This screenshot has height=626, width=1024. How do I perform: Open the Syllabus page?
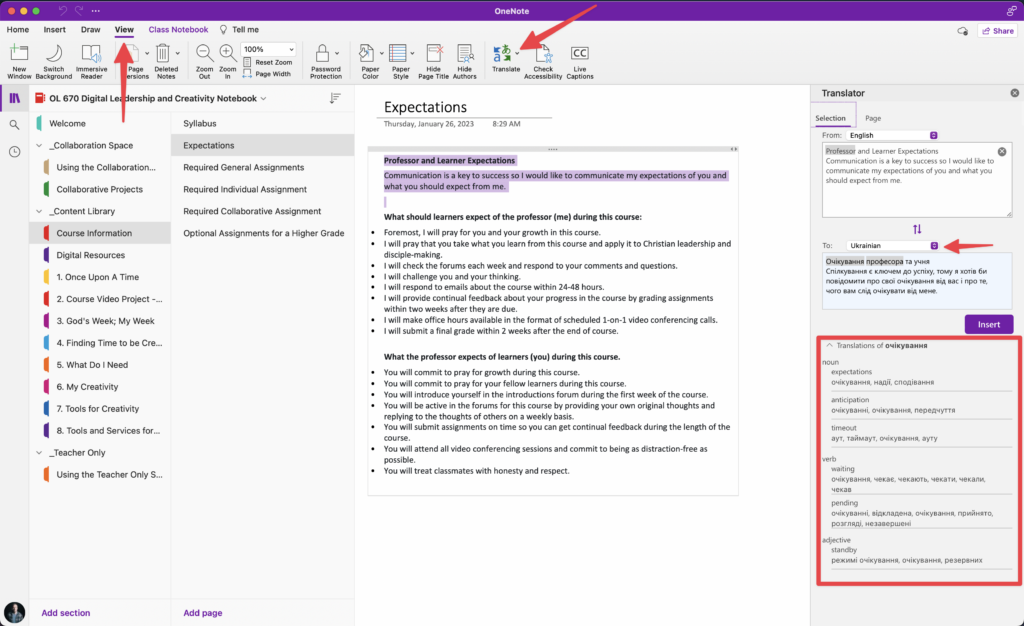[x=263, y=123]
